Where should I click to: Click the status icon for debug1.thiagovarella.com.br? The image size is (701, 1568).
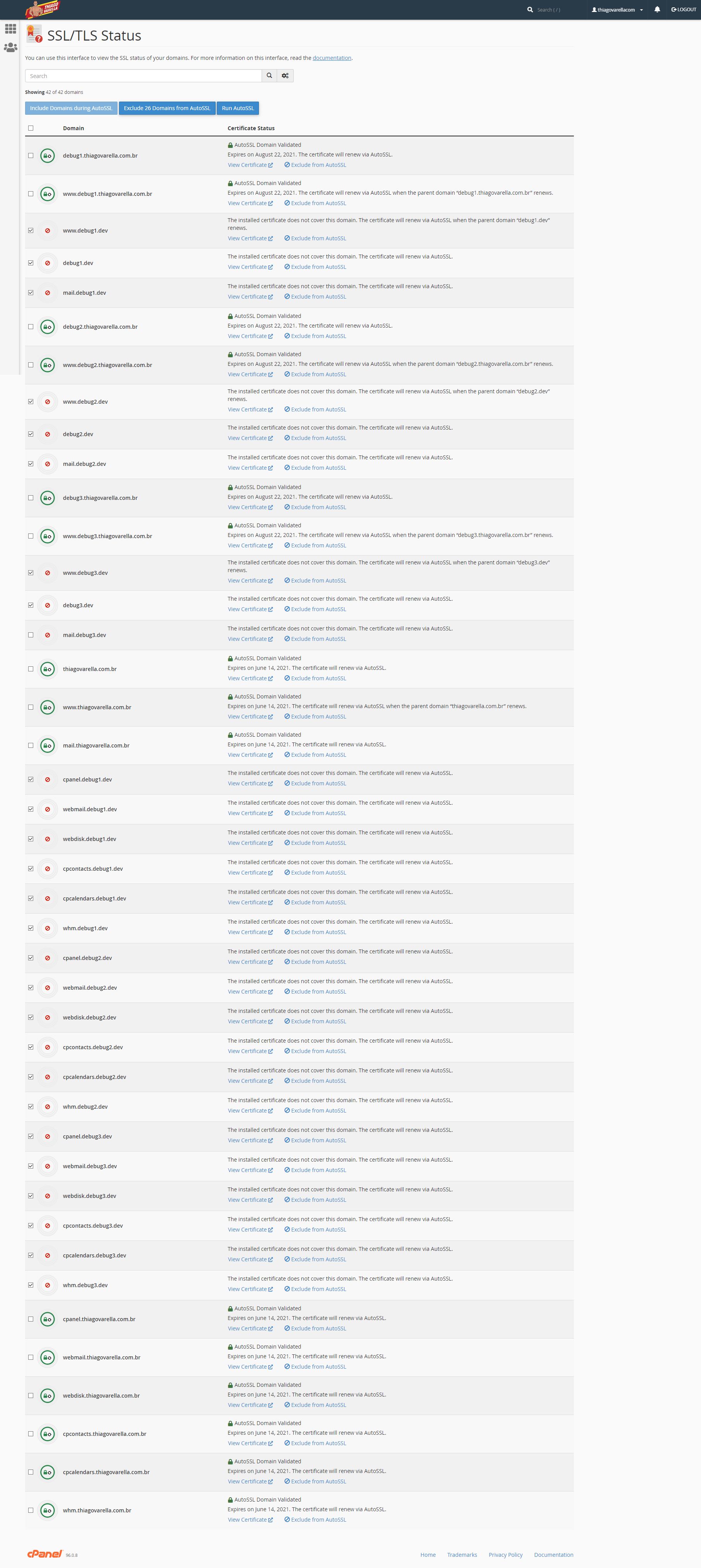pos(48,156)
